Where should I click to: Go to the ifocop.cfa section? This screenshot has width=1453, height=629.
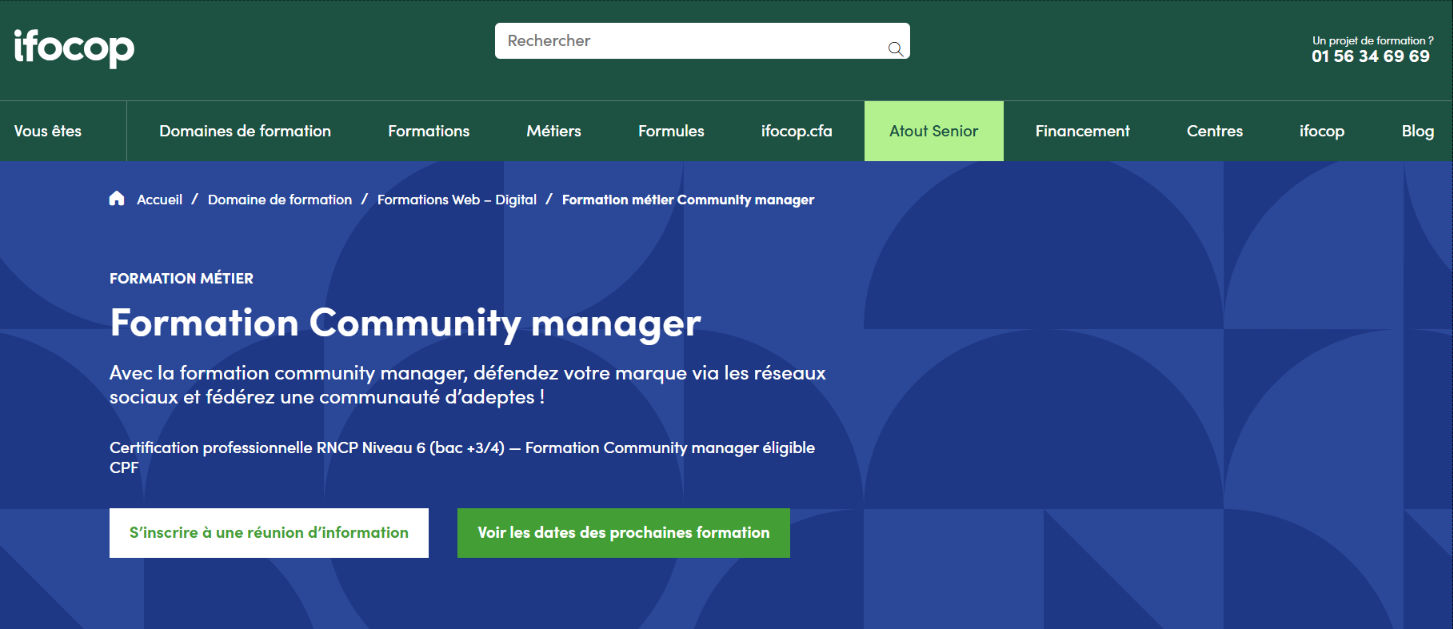tap(797, 130)
